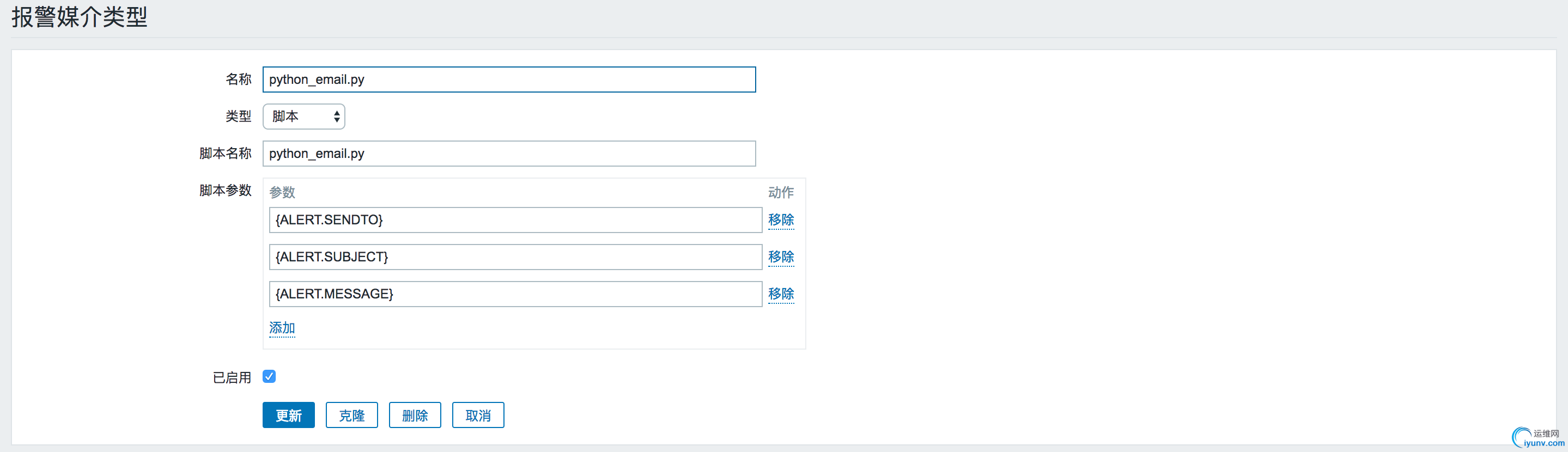1568x452 pixels.
Task: Click the iyunv.com watermark logo
Action: click(x=1538, y=438)
